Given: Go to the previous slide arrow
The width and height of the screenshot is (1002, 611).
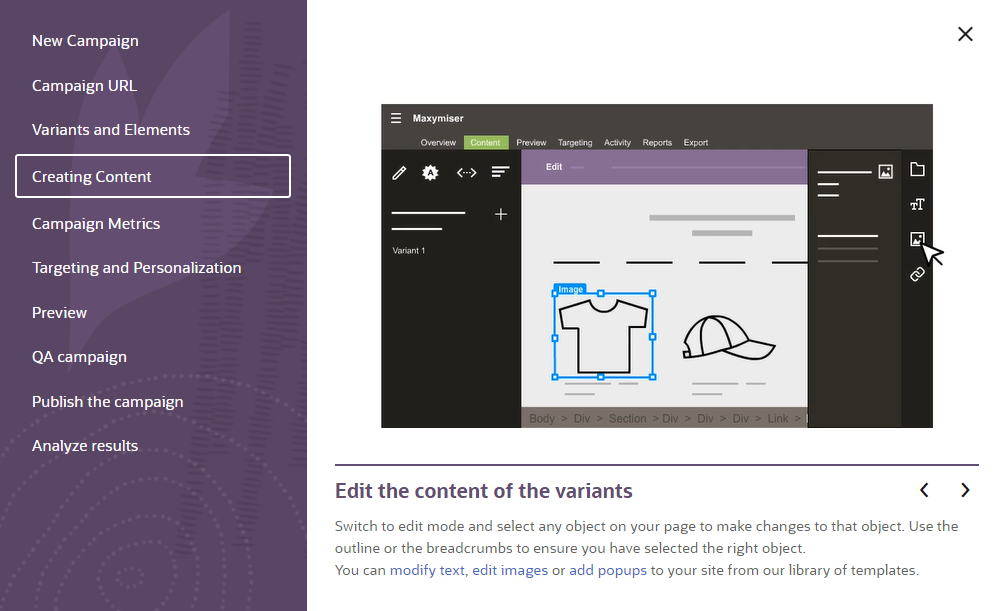Looking at the screenshot, I should 924,490.
